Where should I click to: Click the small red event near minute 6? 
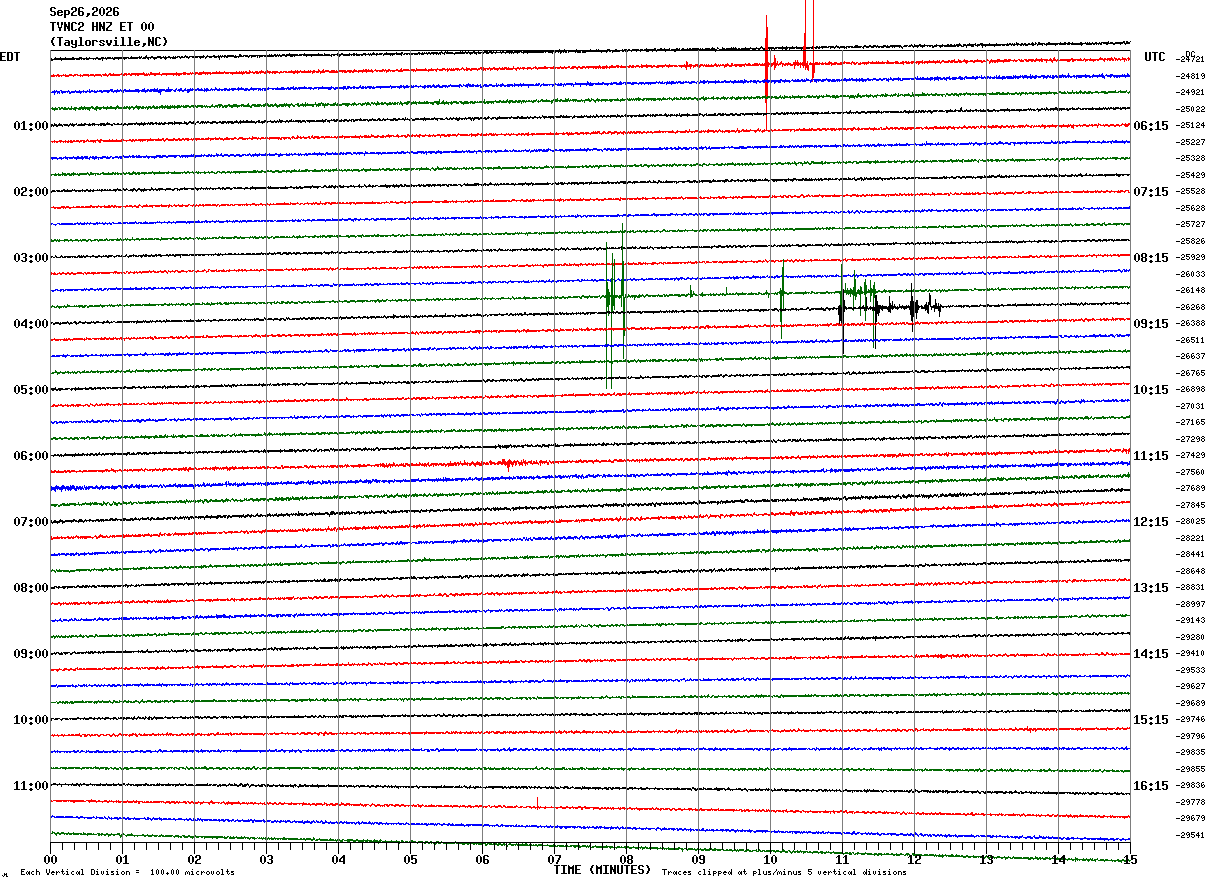point(510,463)
